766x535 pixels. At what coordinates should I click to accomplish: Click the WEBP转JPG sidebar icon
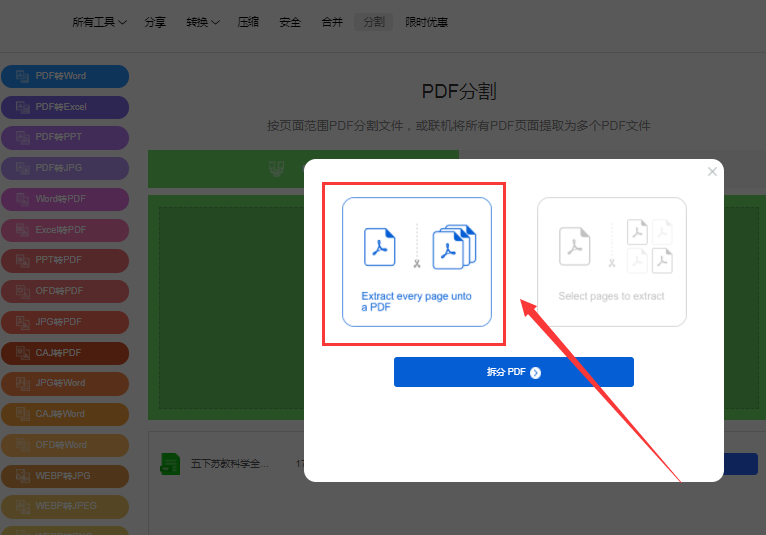[x=22, y=476]
